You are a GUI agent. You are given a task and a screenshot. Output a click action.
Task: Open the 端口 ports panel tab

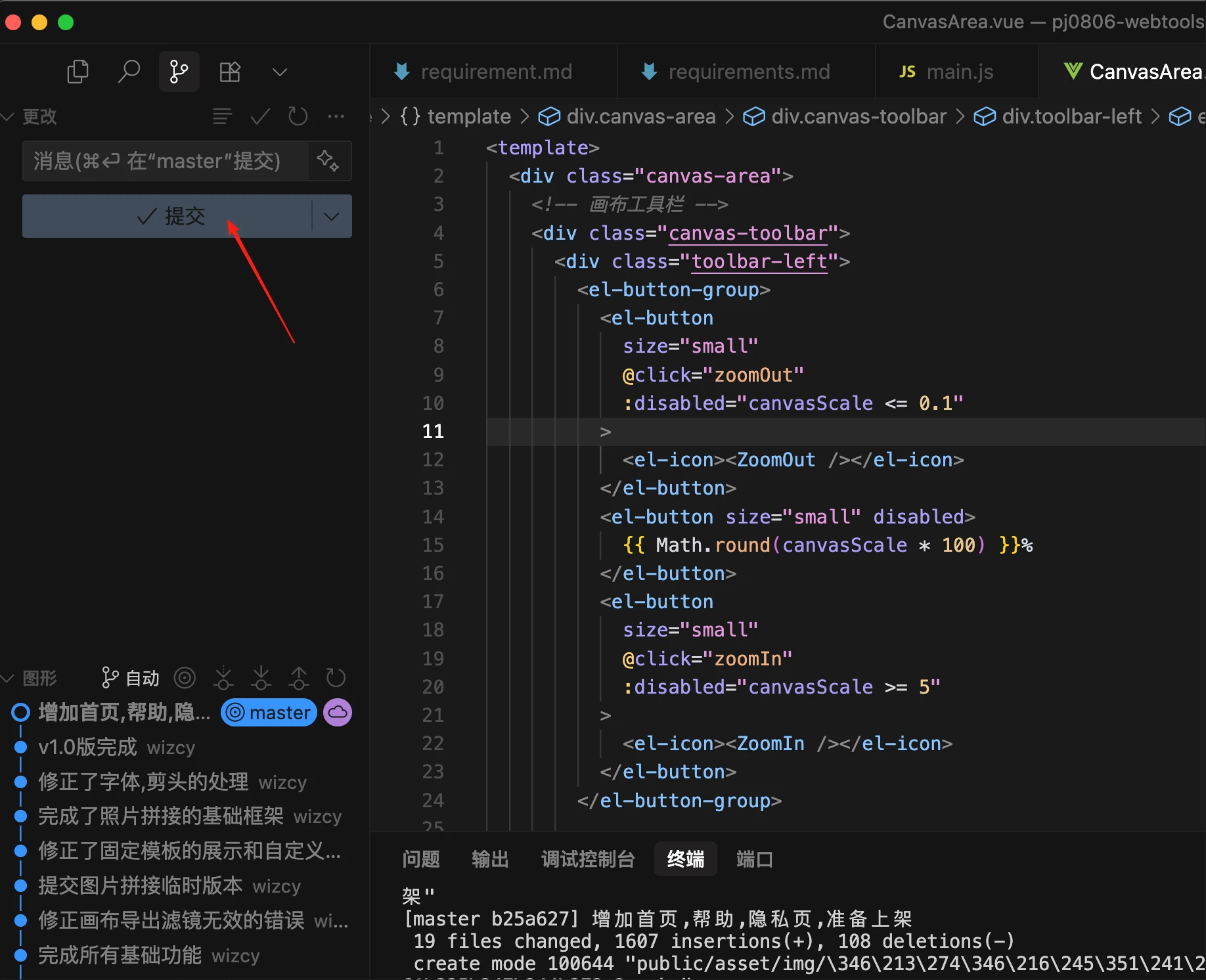[755, 859]
